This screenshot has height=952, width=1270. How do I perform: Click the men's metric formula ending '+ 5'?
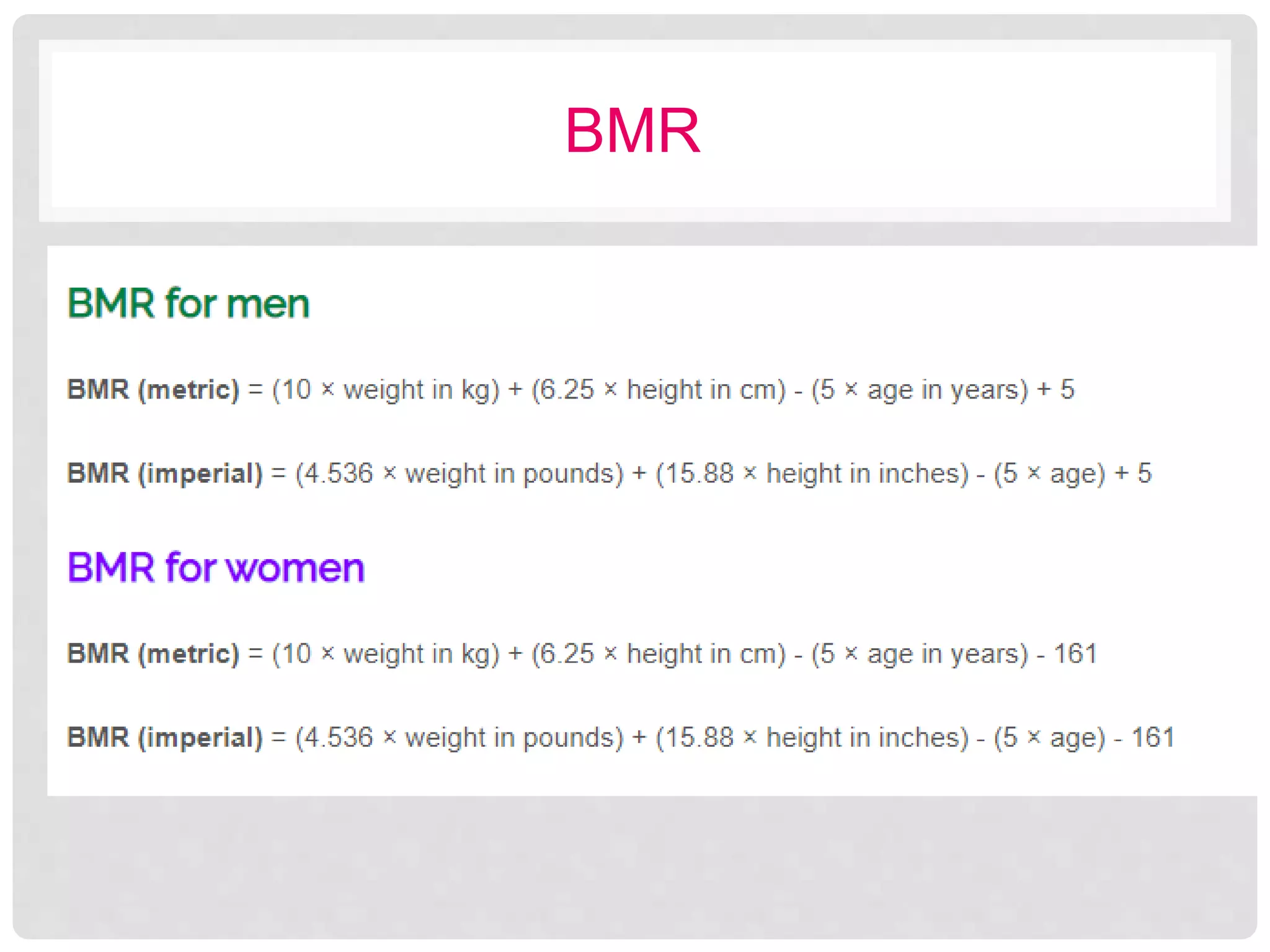tap(571, 390)
